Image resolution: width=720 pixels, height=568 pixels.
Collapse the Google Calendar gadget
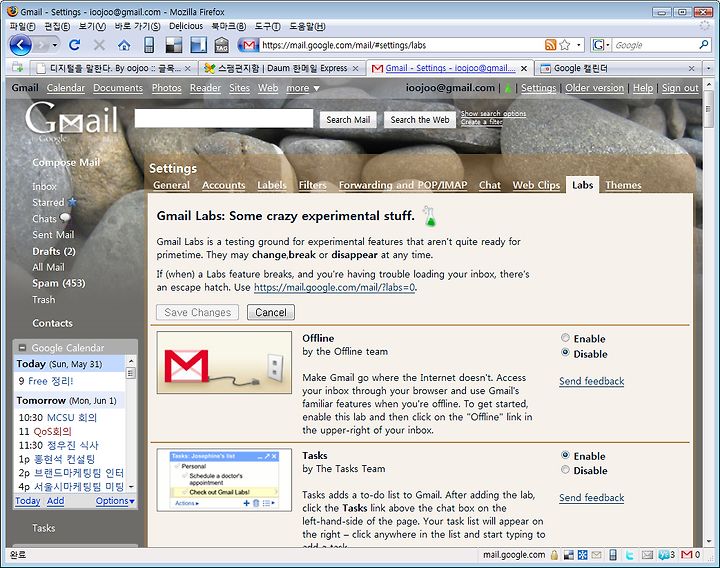point(22,348)
